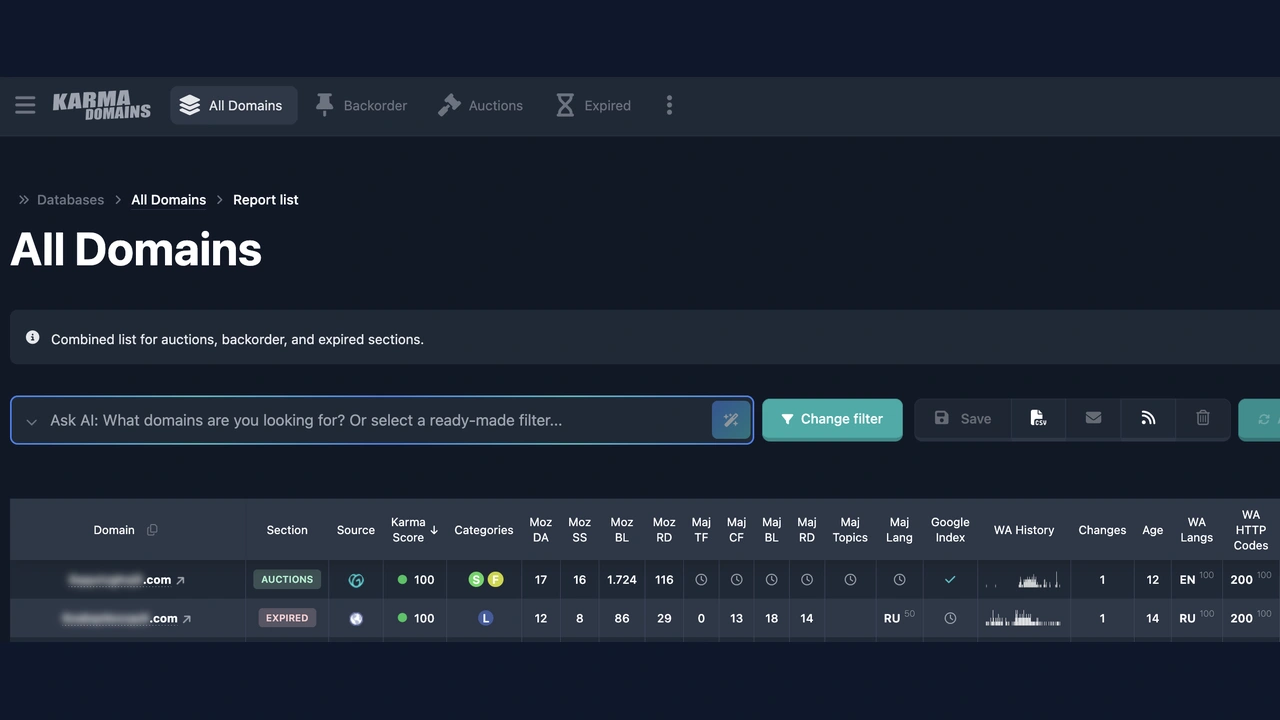Open the RSS feed icon
The height and width of the screenshot is (720, 1280).
[x=1148, y=418]
